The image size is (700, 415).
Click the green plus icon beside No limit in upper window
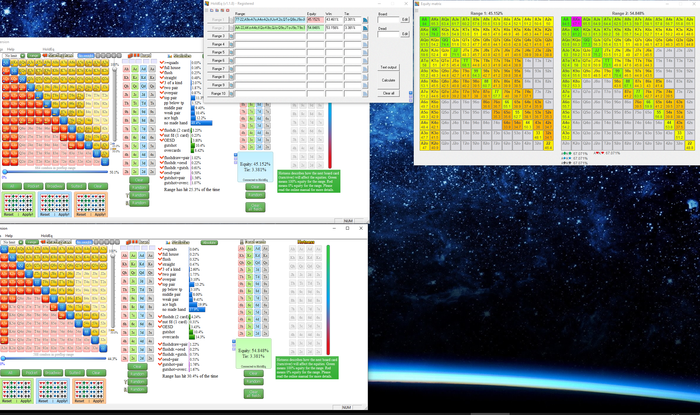click(x=22, y=56)
